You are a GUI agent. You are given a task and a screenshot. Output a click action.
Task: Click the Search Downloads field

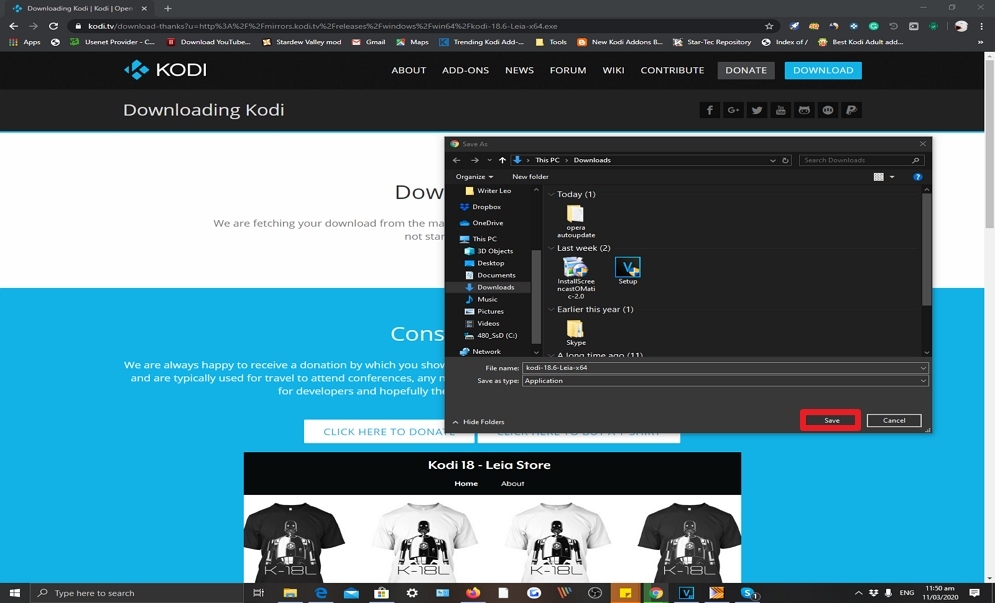point(860,160)
